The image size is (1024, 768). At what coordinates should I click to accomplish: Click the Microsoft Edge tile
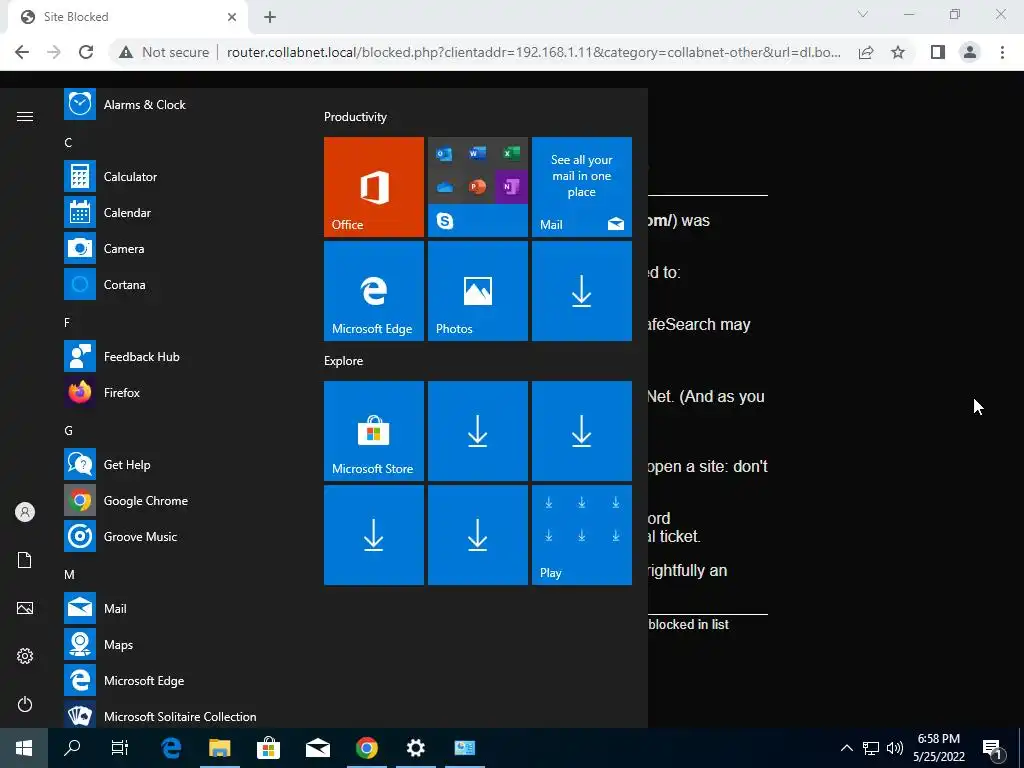[374, 291]
